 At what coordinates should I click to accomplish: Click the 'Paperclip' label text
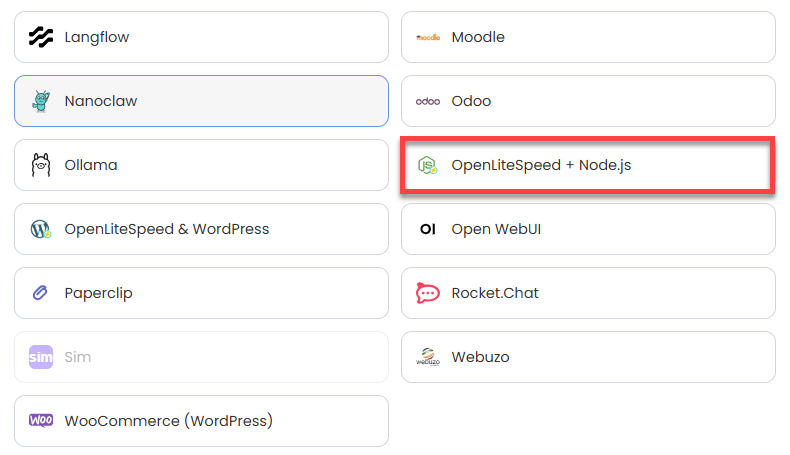click(98, 293)
